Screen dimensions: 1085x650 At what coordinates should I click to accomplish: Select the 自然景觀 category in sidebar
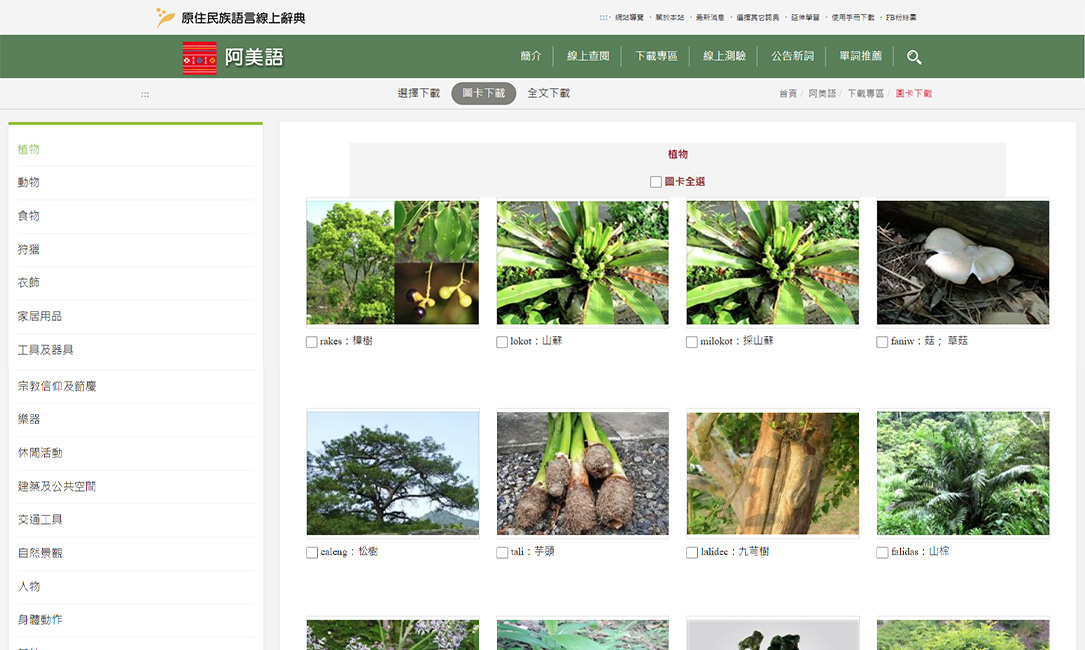[40, 553]
